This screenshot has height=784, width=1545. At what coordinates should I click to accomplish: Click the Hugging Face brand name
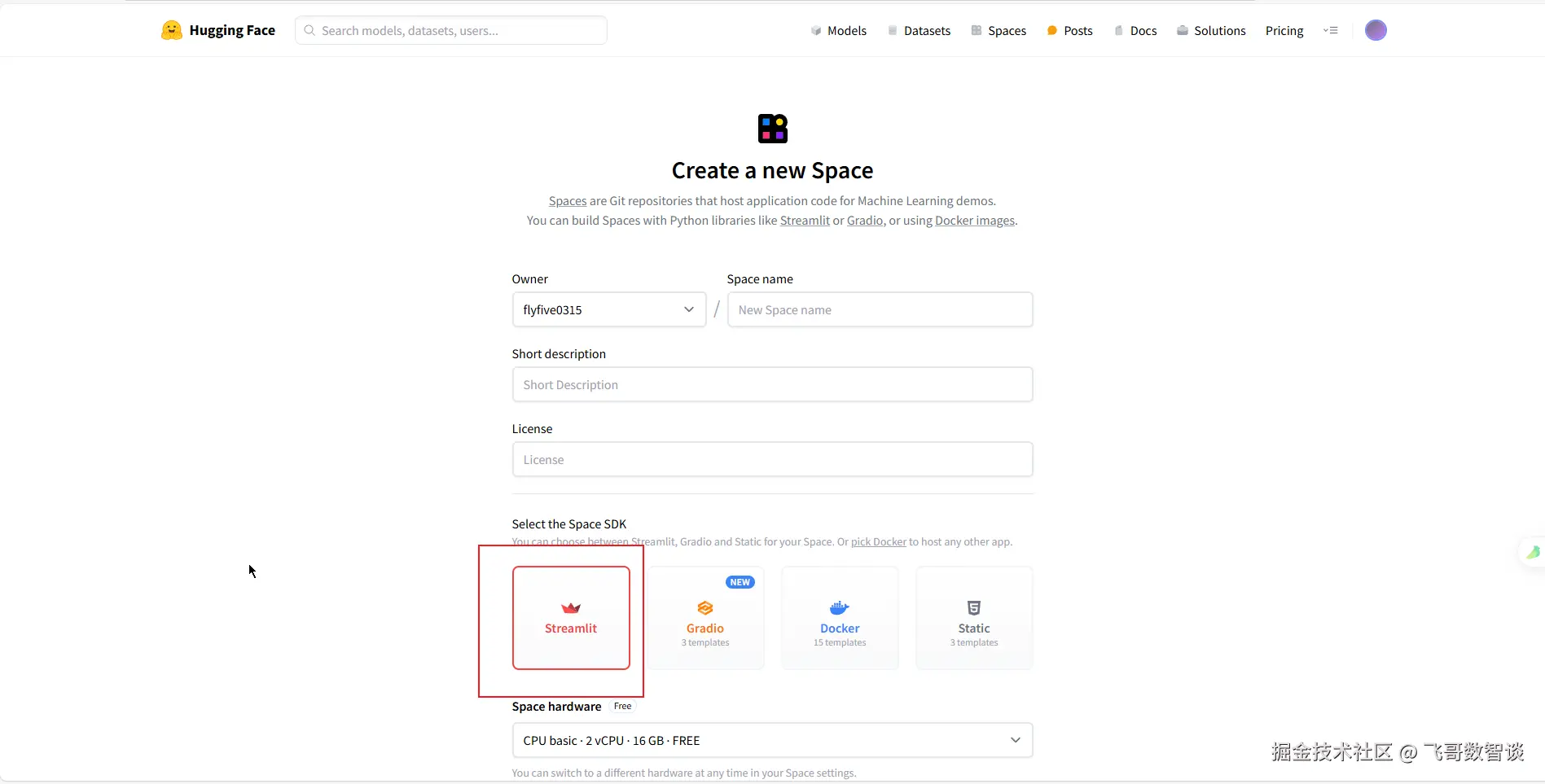[x=232, y=30]
